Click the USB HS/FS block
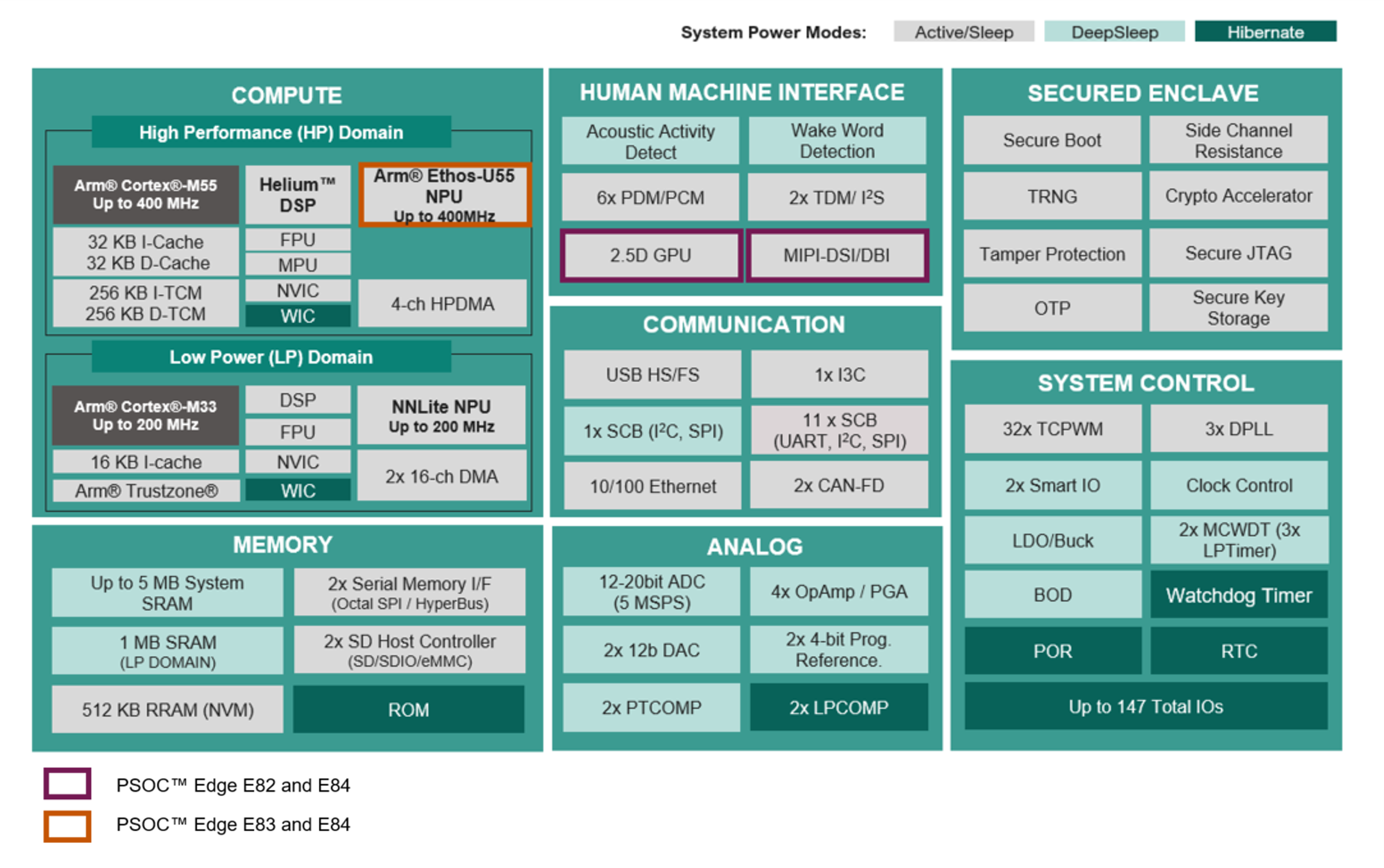The width and height of the screenshot is (1384, 868). pos(652,375)
